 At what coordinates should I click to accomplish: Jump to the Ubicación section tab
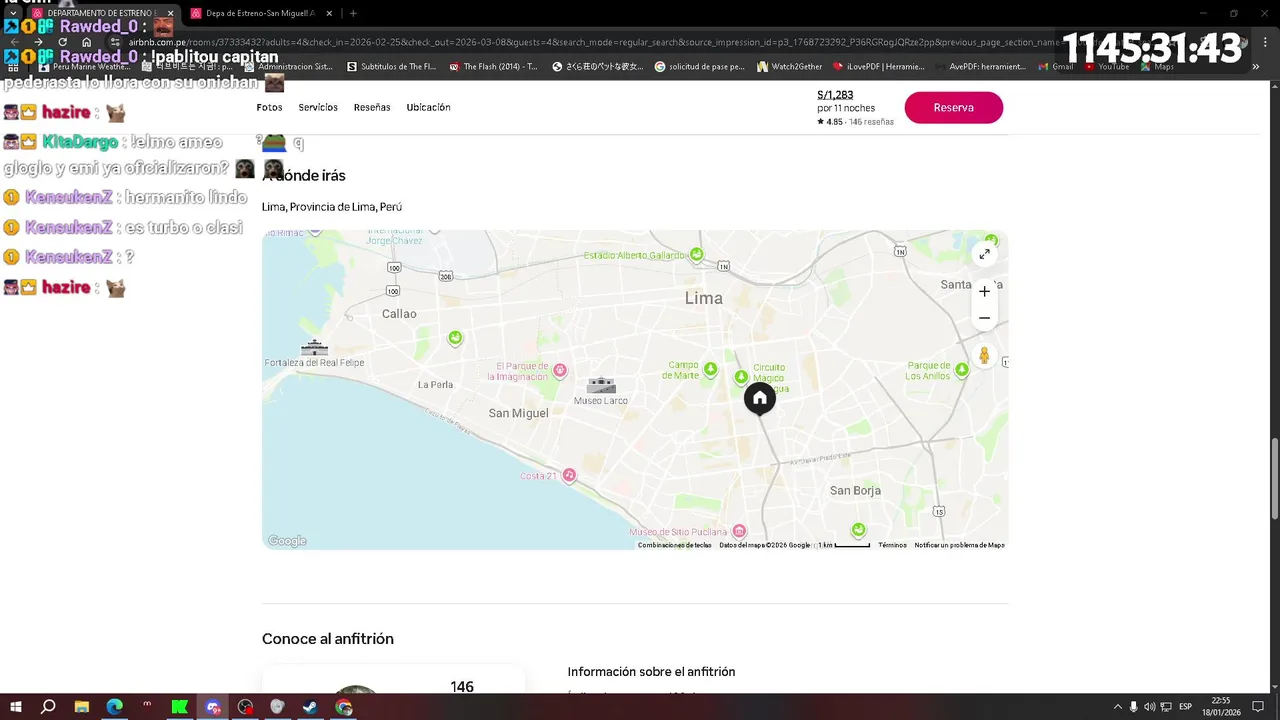(x=428, y=107)
